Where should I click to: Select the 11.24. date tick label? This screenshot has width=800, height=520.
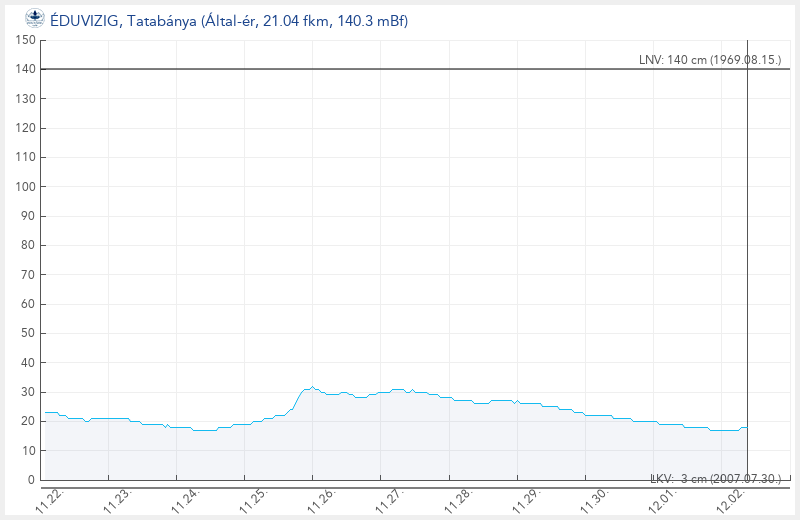(x=184, y=499)
